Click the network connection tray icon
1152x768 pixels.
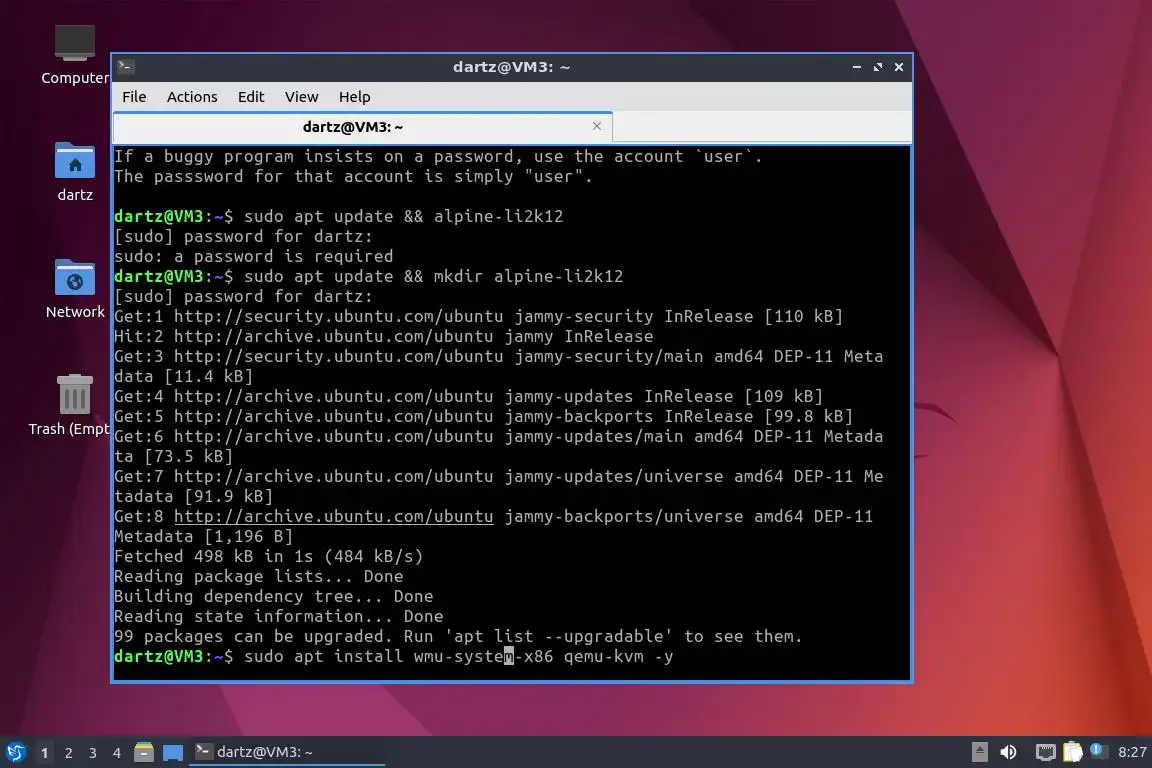(x=1045, y=752)
